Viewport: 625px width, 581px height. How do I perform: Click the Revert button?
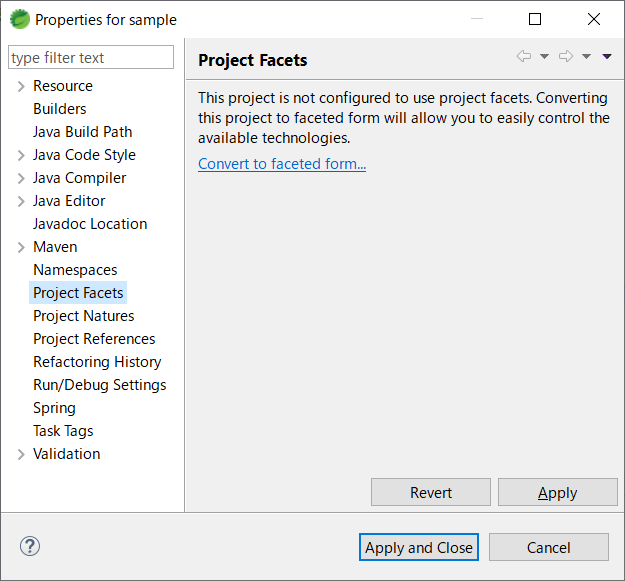coord(431,493)
